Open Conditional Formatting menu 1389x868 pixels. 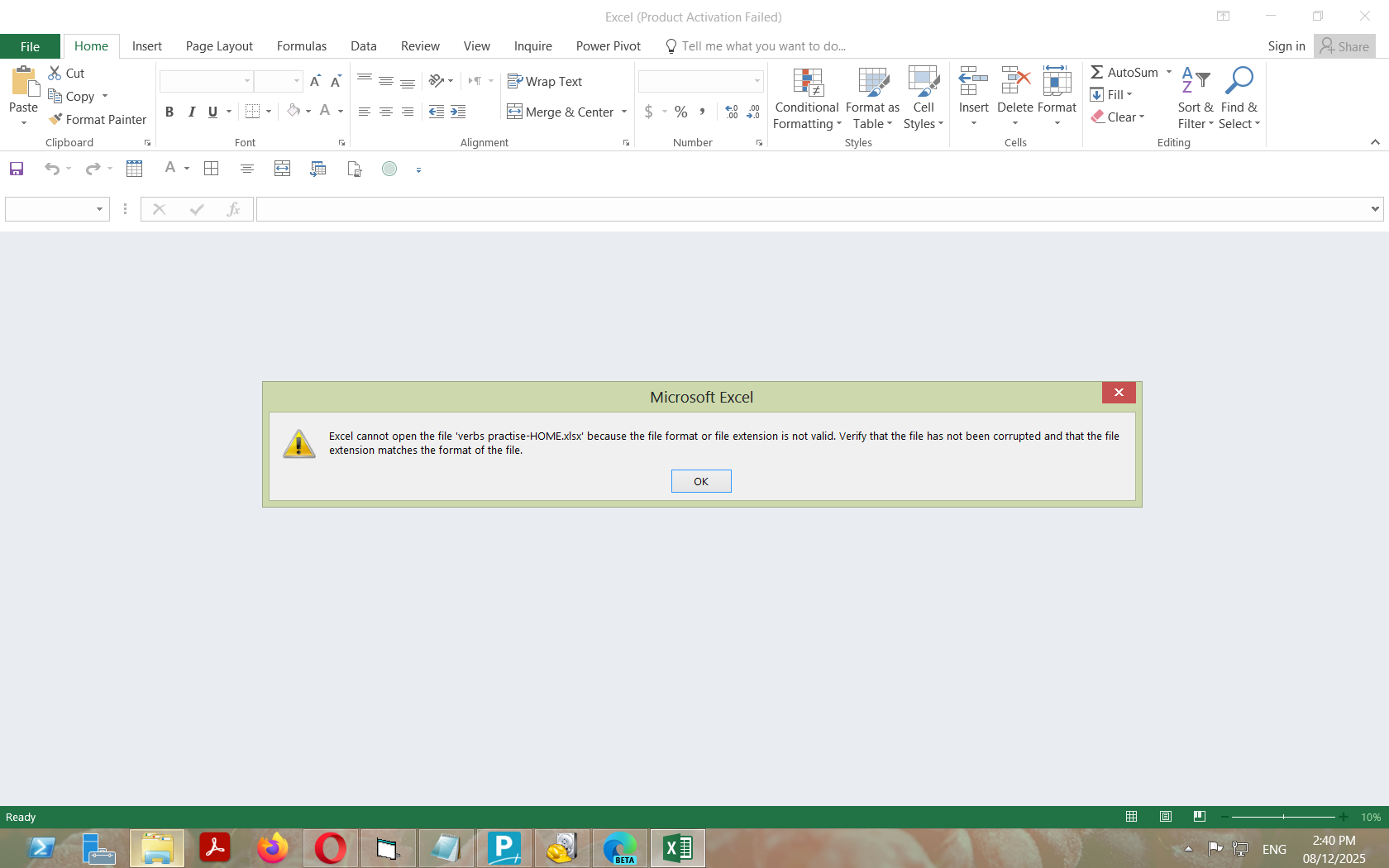click(x=807, y=98)
